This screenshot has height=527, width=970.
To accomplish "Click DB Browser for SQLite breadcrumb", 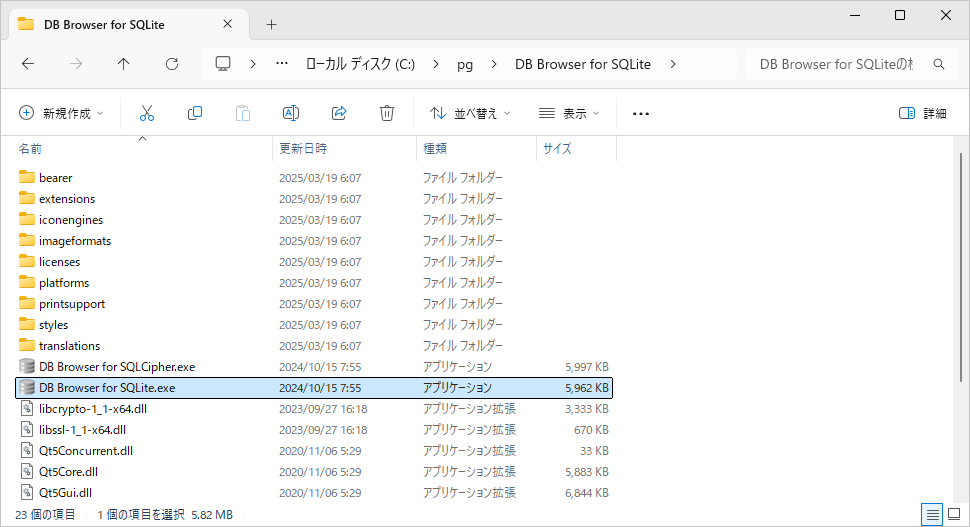I will tap(583, 64).
